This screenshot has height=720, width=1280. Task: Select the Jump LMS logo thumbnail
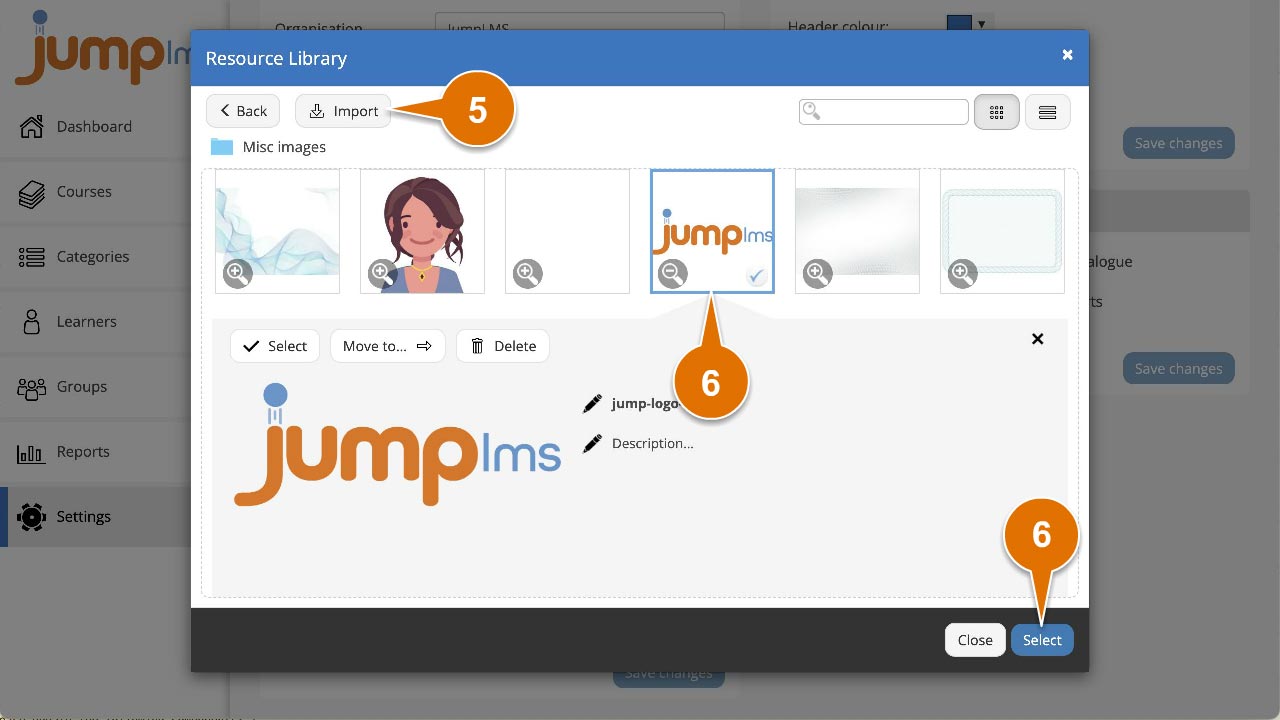tap(712, 231)
